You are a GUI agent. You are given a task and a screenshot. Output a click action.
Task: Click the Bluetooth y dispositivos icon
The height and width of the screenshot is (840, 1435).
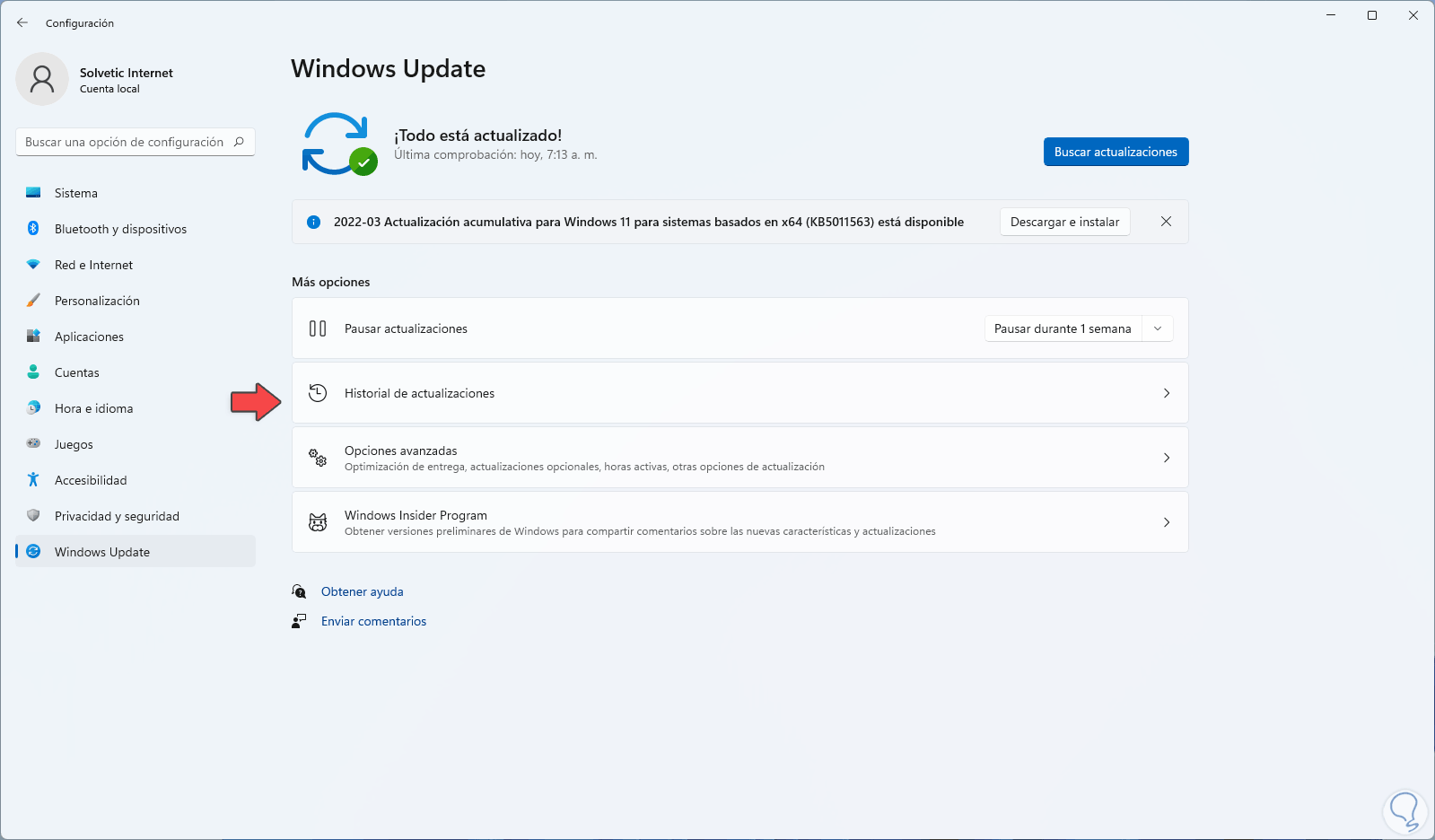click(33, 229)
